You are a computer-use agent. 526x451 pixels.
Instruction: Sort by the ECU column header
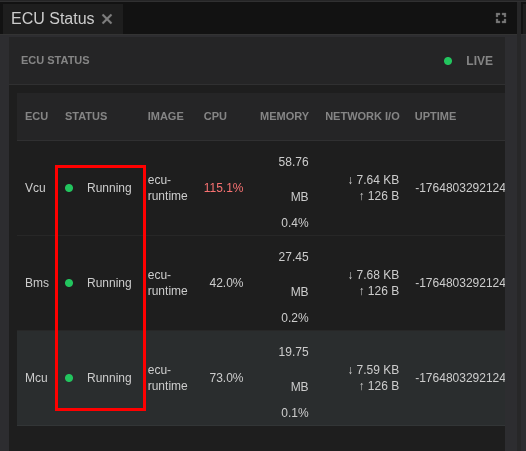pos(37,116)
